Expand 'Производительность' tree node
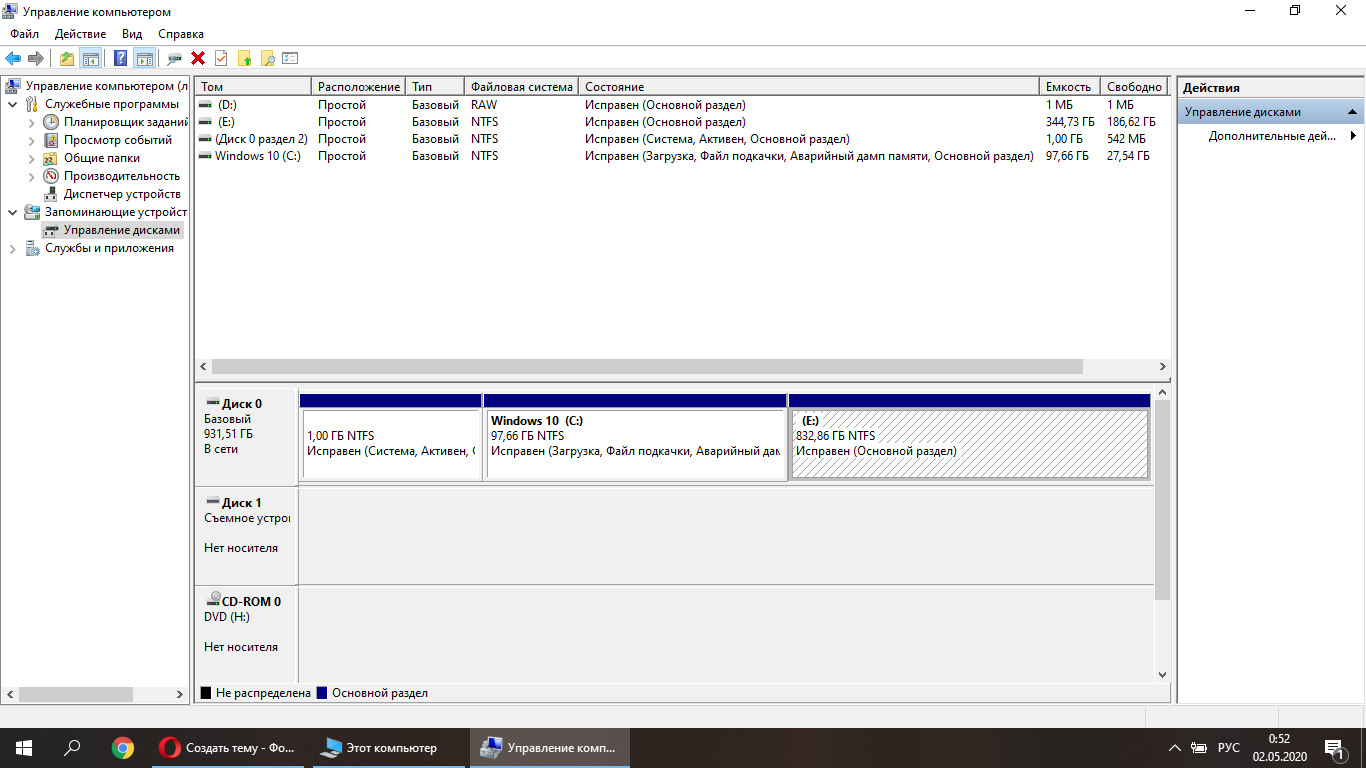Viewport: 1366px width, 768px height. point(31,176)
